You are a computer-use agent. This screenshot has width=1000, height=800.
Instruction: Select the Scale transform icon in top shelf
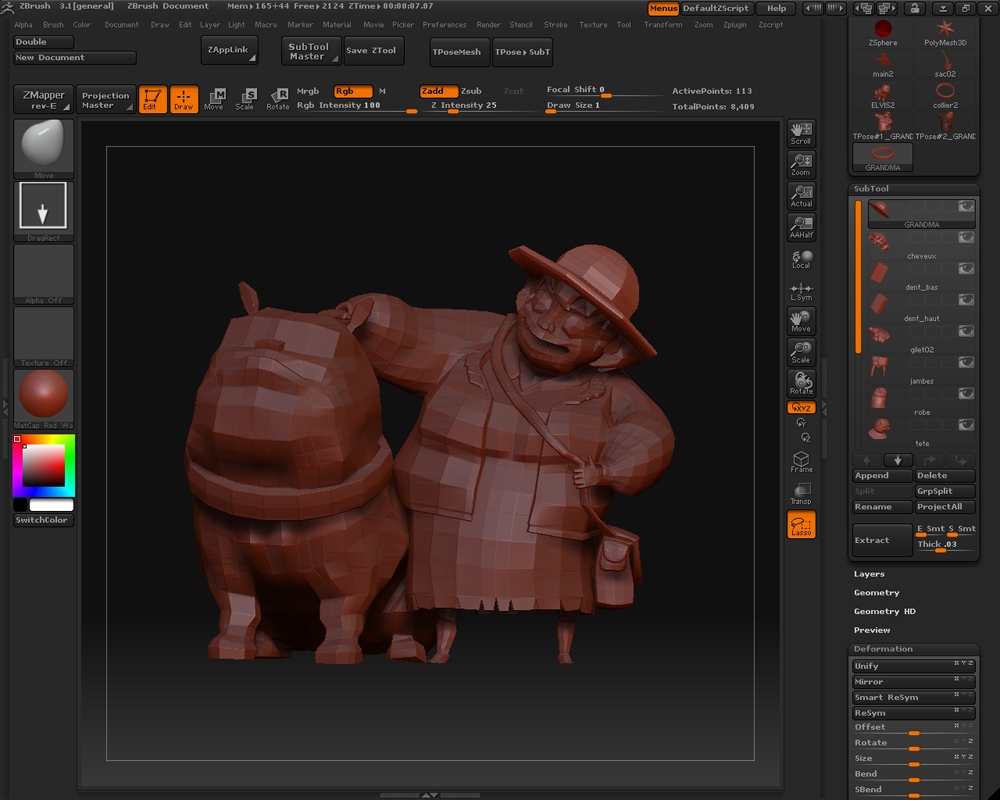[x=245, y=99]
